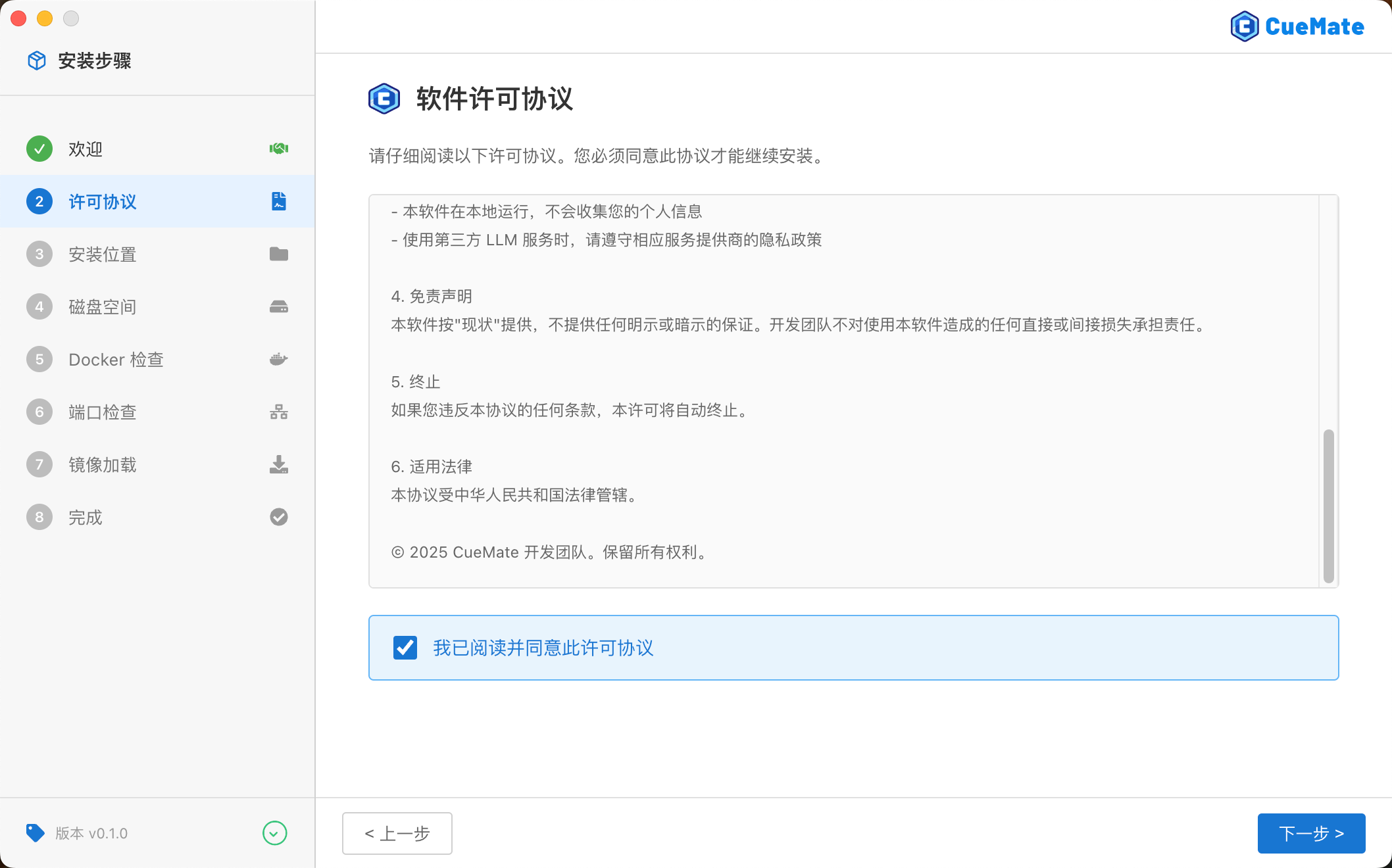Click the 下一步 button to continue
This screenshot has height=868, width=1392.
(1310, 833)
